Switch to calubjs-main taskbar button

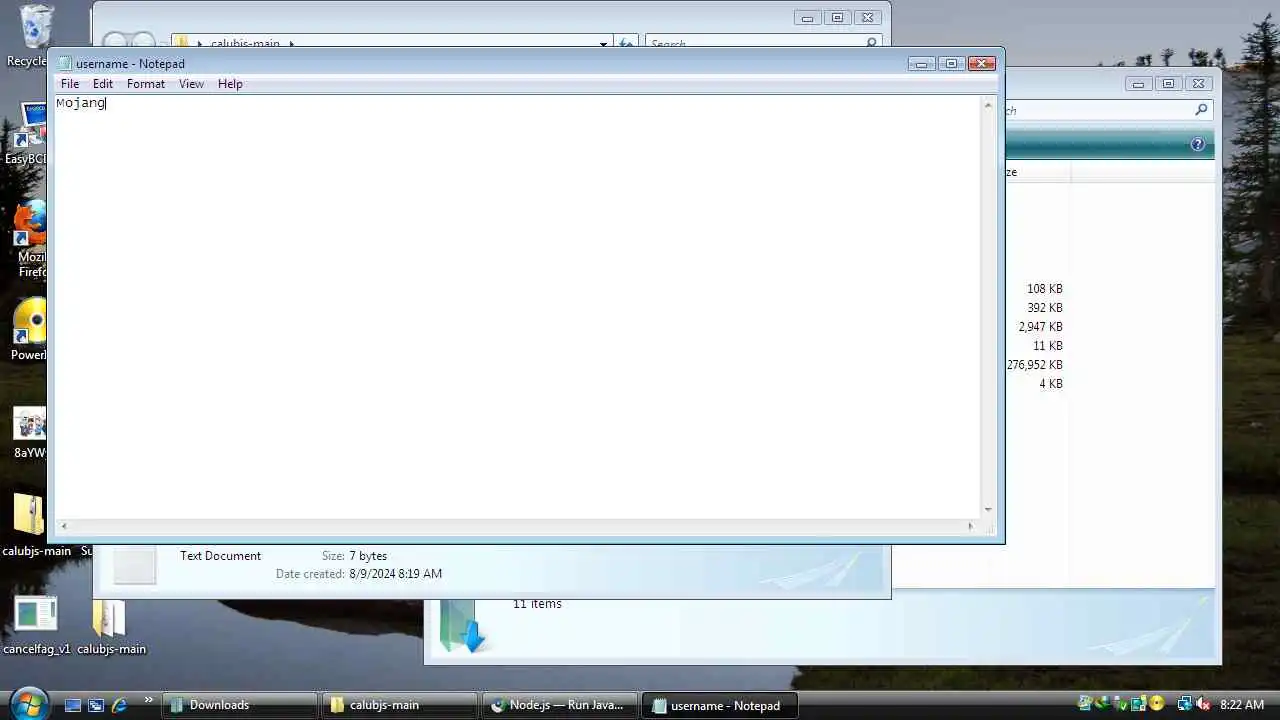(399, 705)
